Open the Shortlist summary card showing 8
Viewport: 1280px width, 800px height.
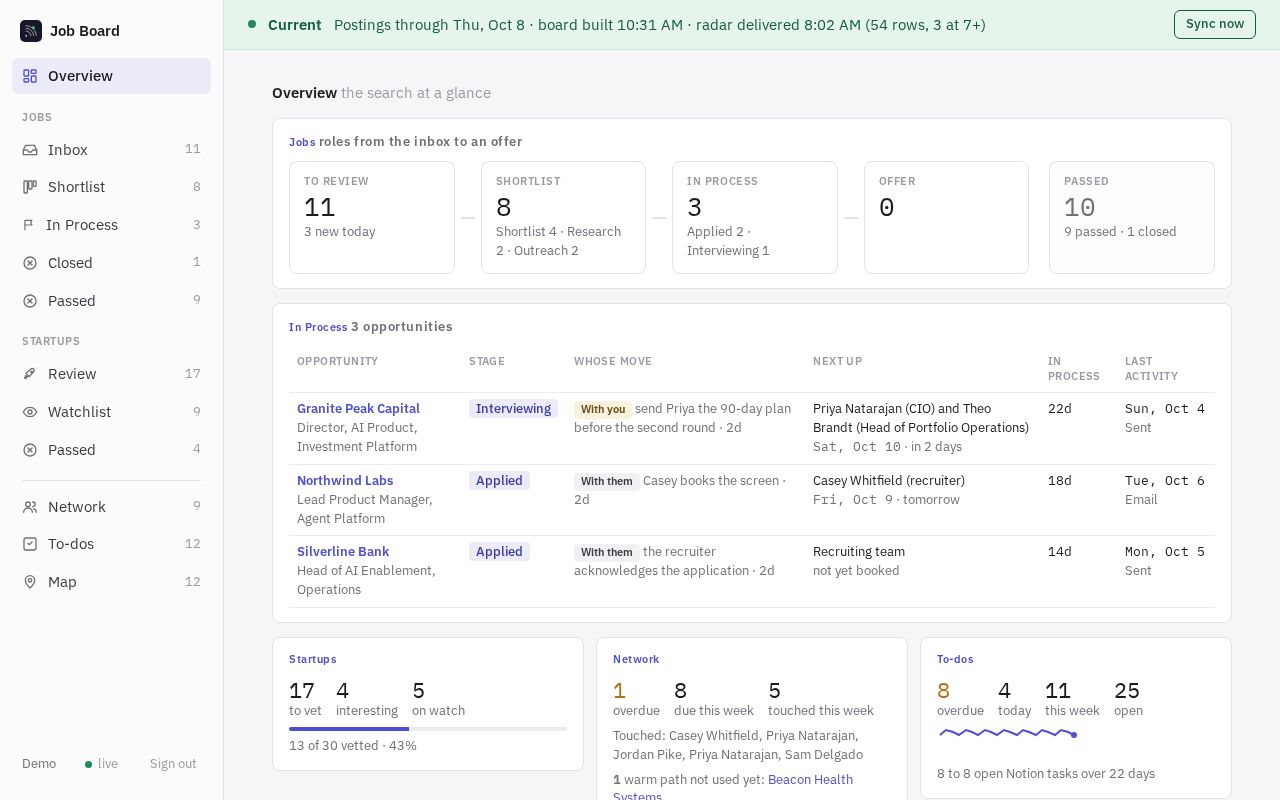click(563, 217)
